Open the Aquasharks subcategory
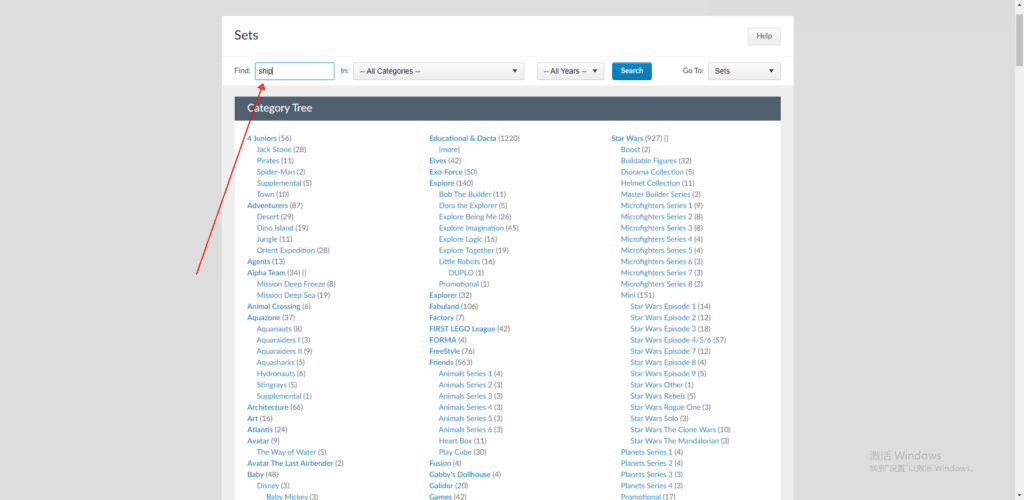1024x500 pixels. 276,362
